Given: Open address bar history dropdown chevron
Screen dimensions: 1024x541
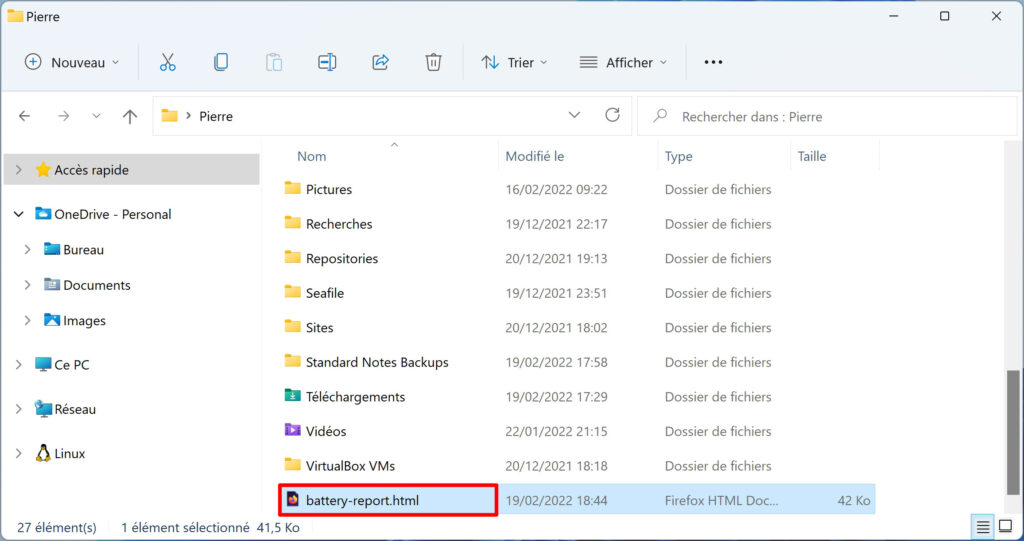Looking at the screenshot, I should click(x=574, y=115).
